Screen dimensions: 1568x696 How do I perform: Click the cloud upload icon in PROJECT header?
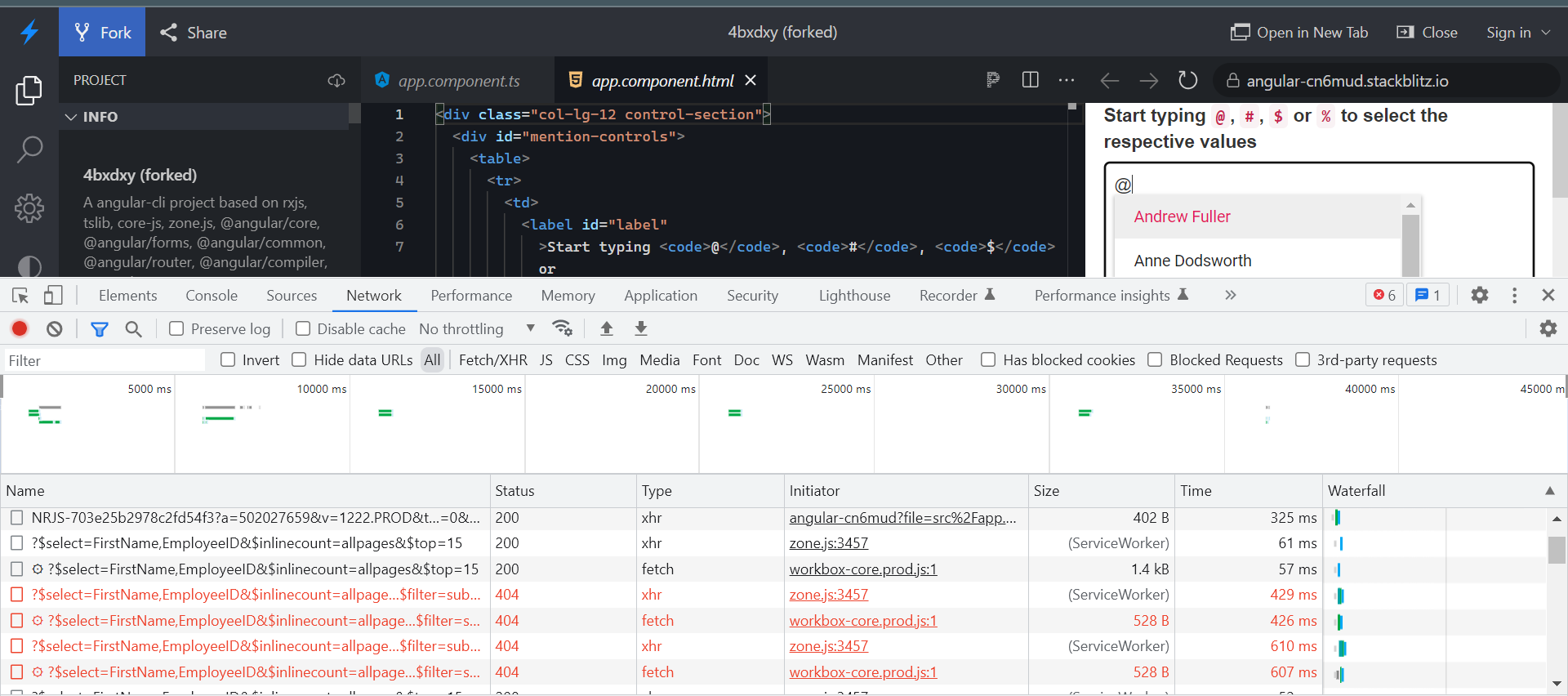point(336,80)
